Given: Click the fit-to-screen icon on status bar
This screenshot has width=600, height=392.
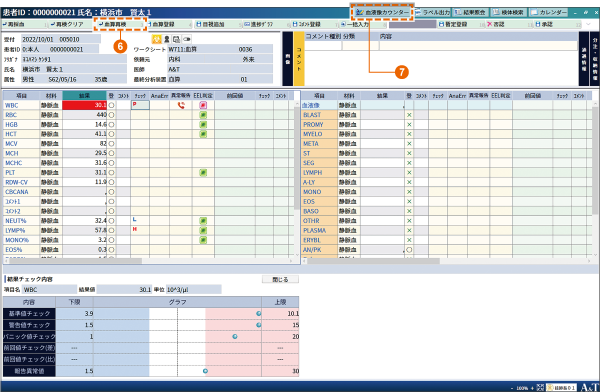Looking at the screenshot, I should 540,387.
